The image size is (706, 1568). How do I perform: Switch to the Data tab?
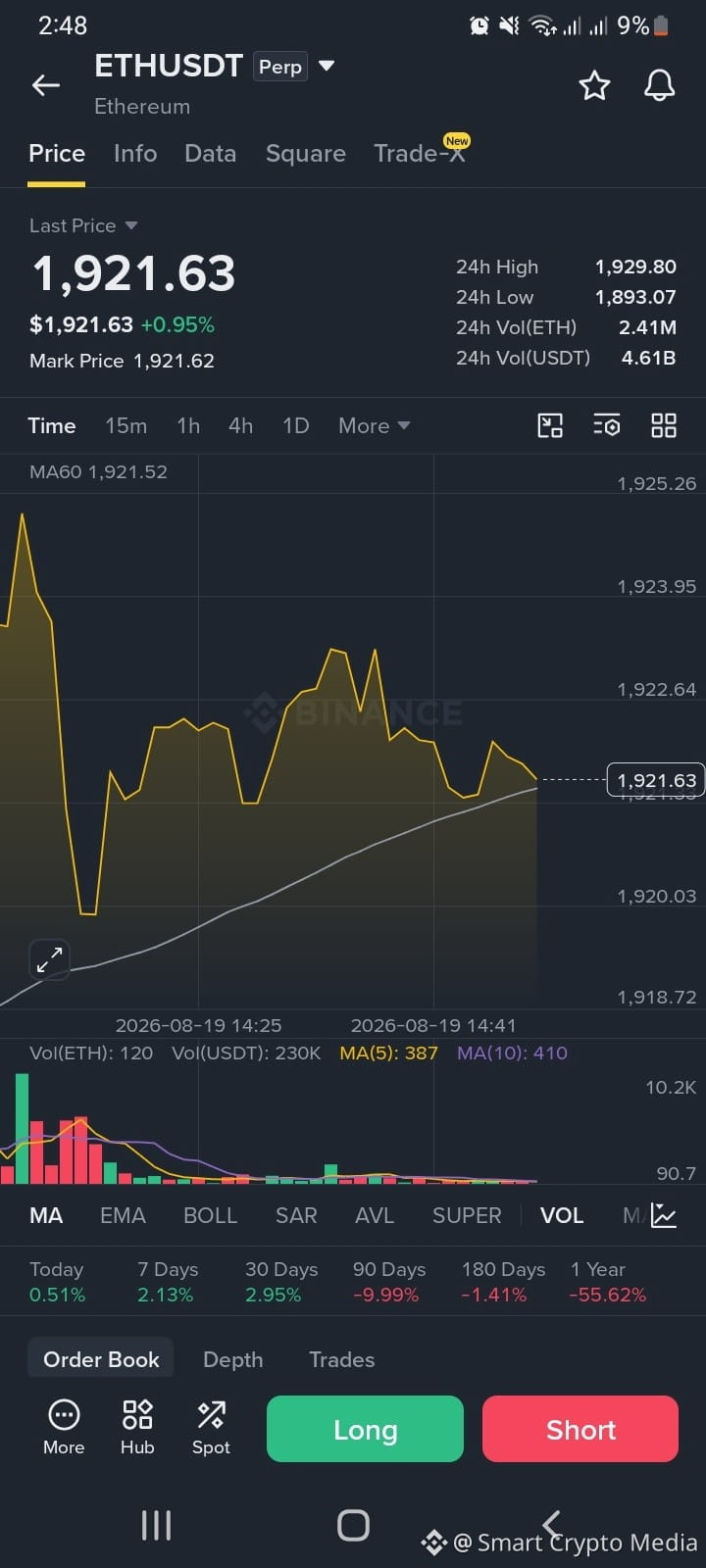(210, 154)
